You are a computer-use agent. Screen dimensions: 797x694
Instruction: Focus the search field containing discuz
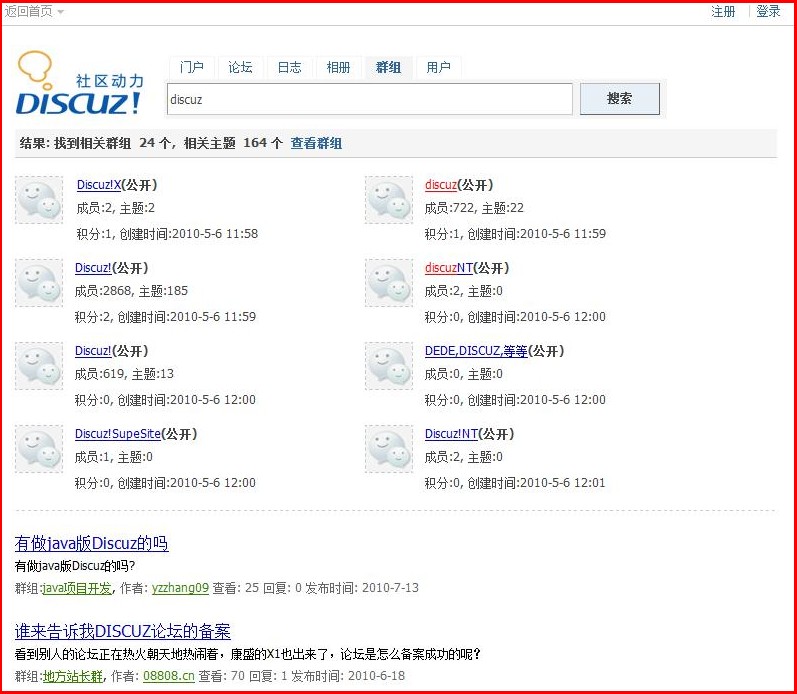click(x=370, y=99)
